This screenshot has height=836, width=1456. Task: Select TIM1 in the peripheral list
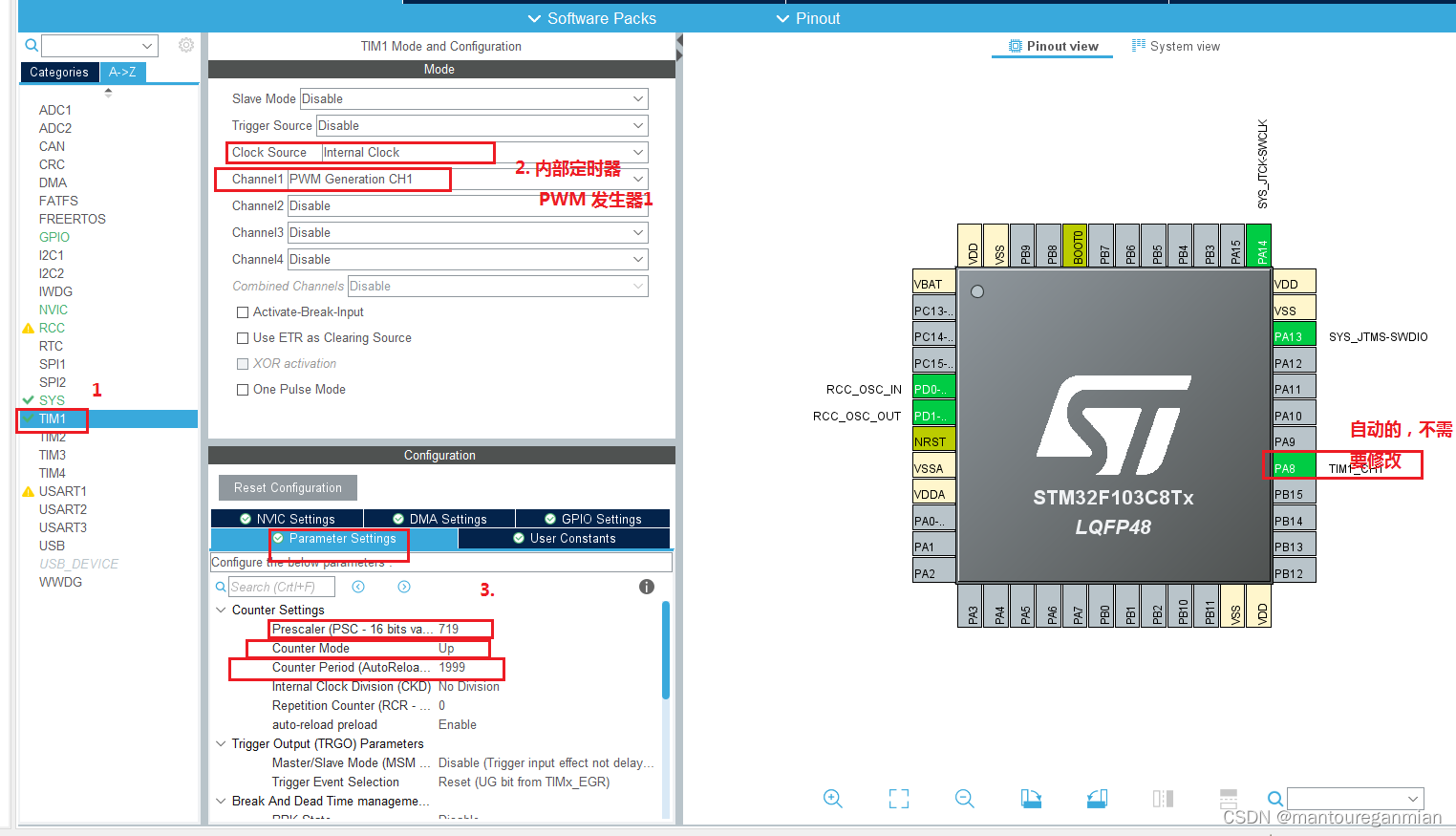(53, 418)
